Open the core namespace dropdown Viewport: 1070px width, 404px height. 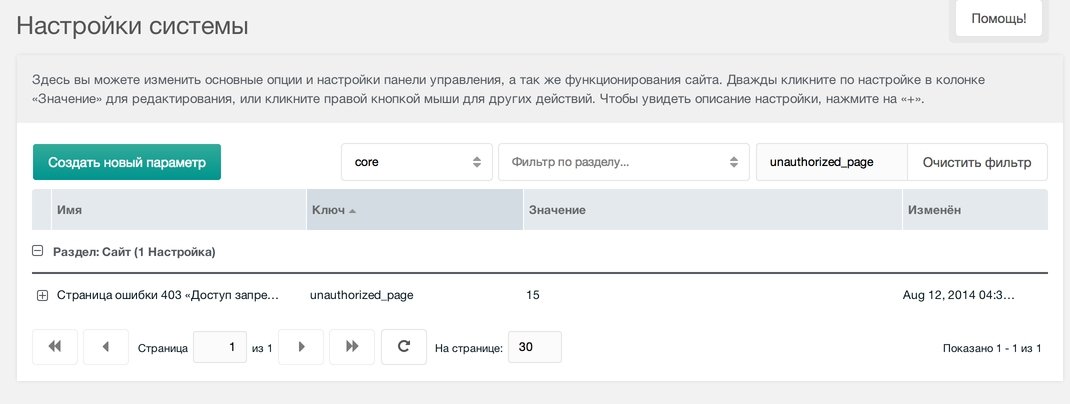(x=417, y=162)
